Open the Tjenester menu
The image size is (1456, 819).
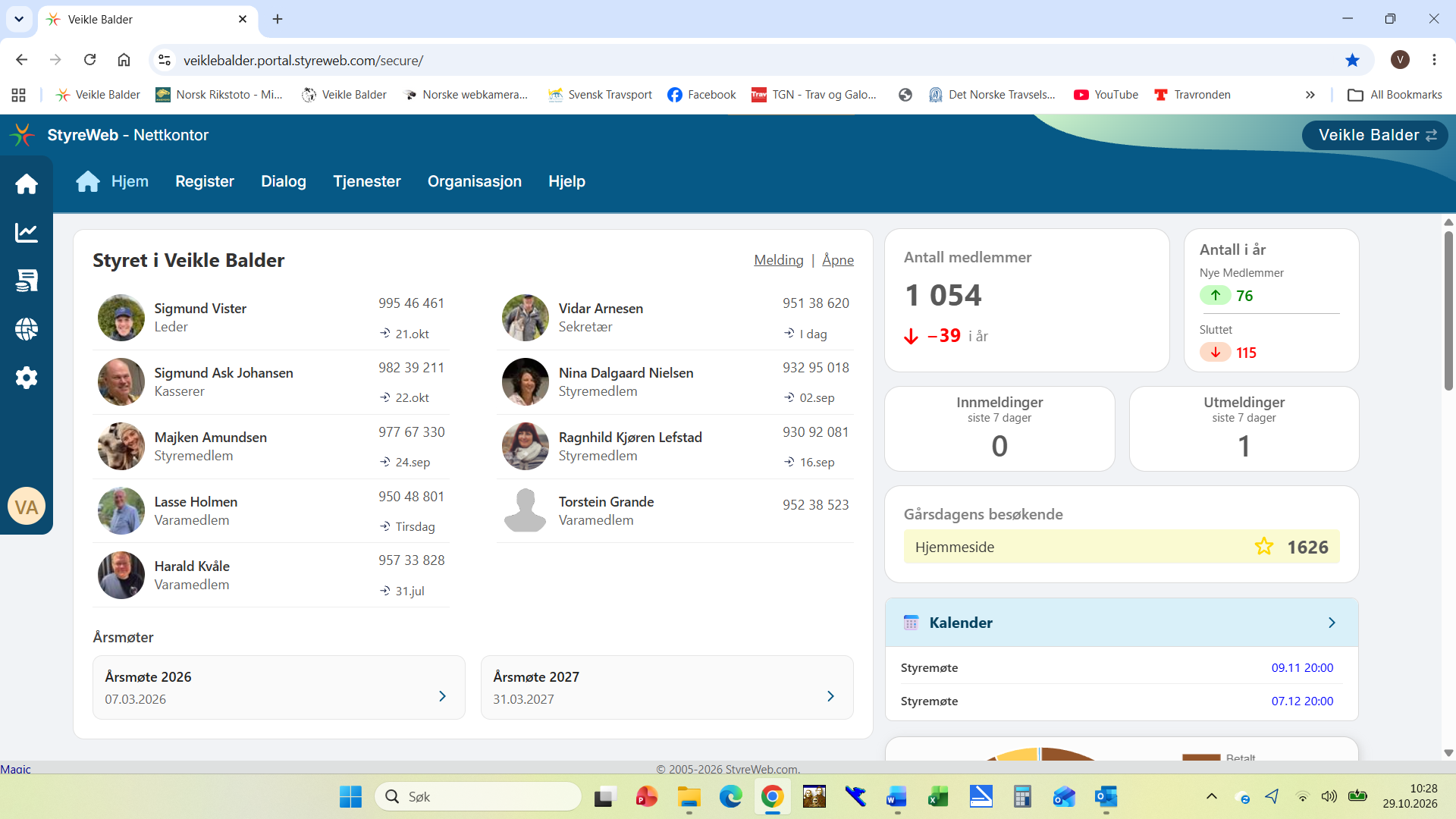coord(367,181)
